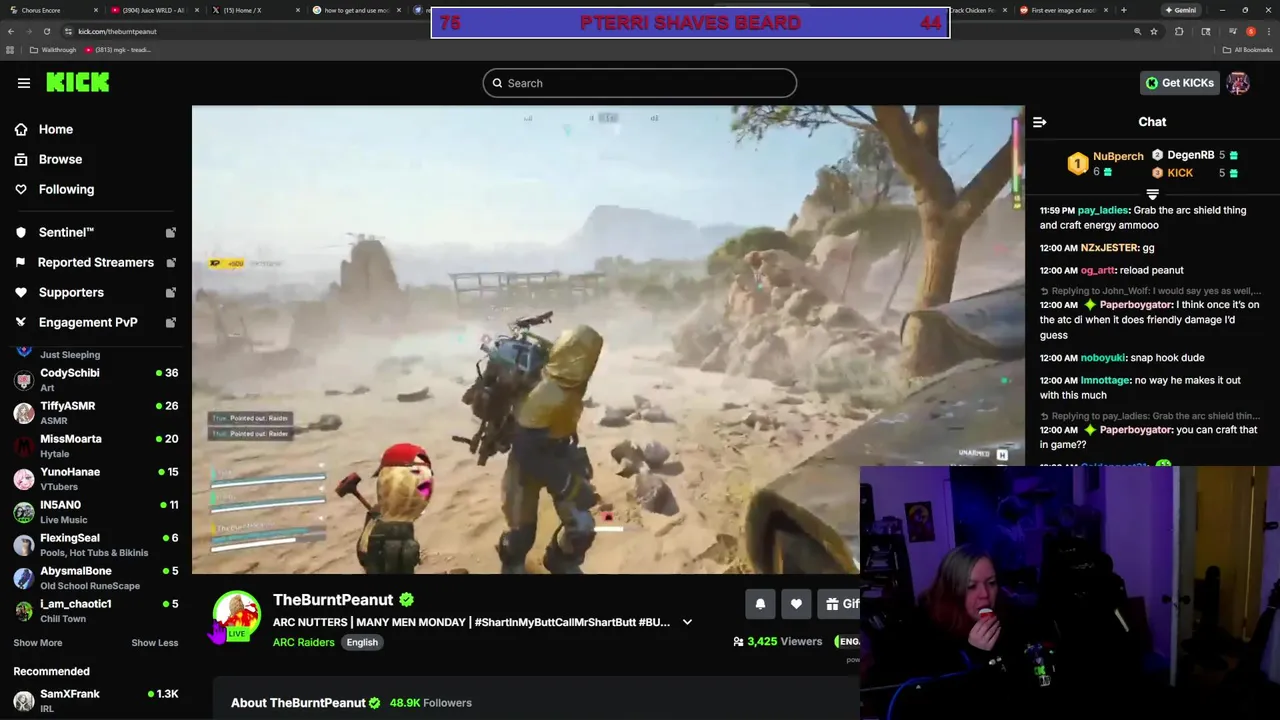Screen dimensions: 1280x720
Task: Open the All Bookmarks folder
Action: click(1247, 50)
